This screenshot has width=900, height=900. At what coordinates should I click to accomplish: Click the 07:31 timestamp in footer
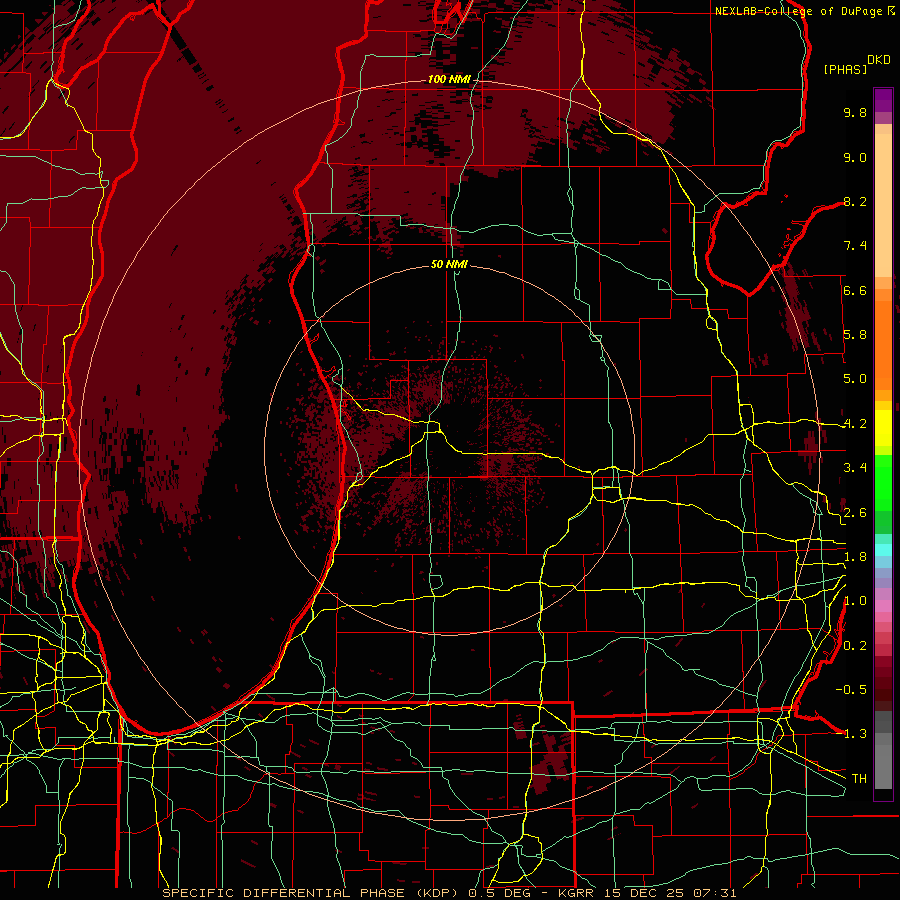(715, 893)
